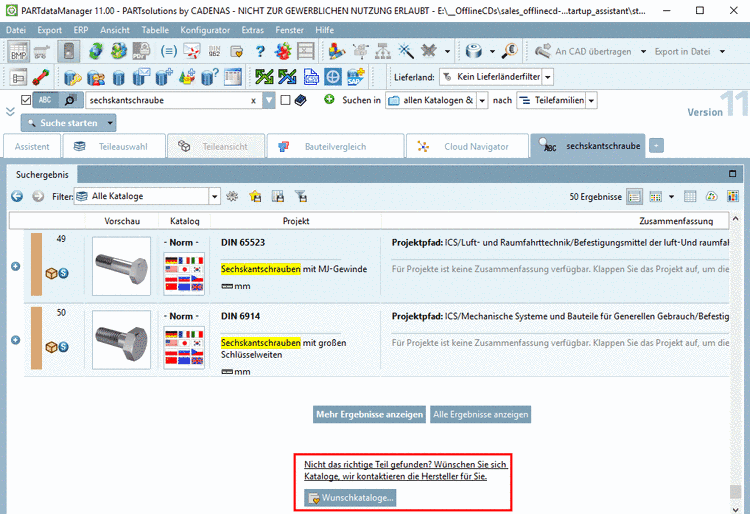The image size is (750, 514).
Task: Open the blue question mark help icon
Action: pyautogui.click(x=260, y=51)
